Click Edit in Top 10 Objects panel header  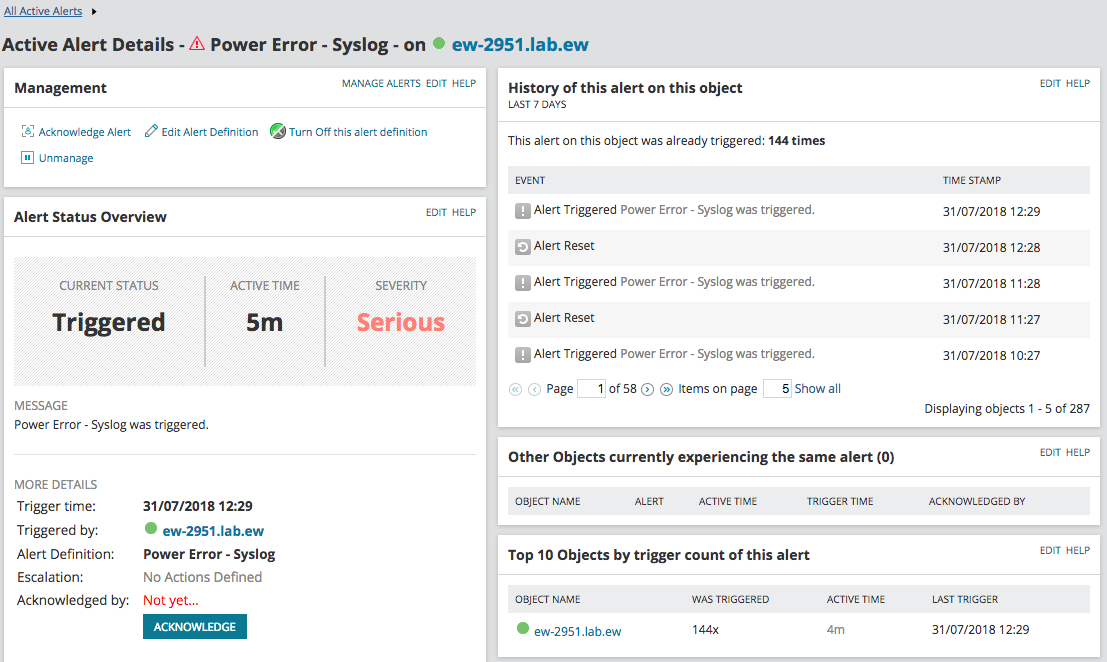[x=1050, y=550]
